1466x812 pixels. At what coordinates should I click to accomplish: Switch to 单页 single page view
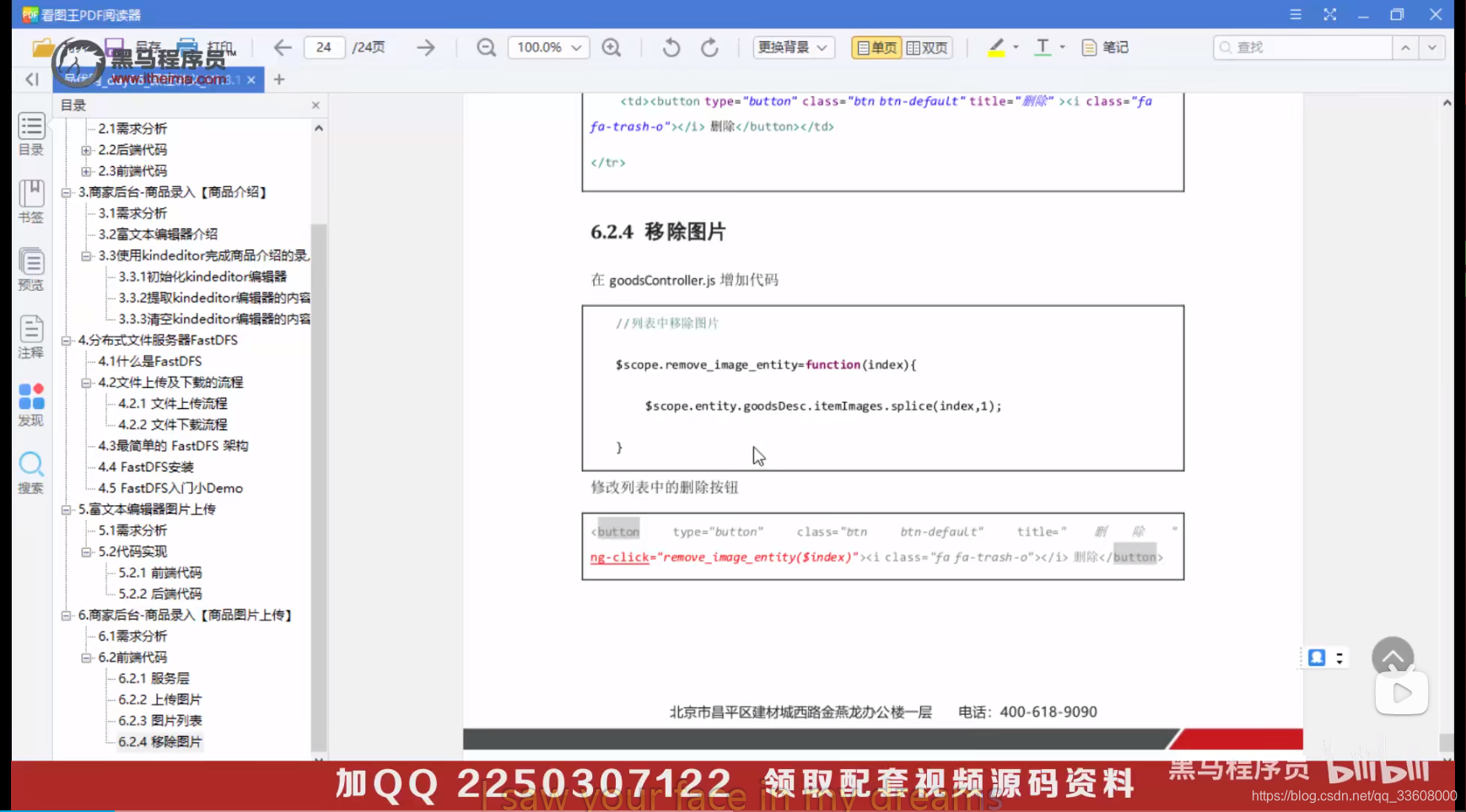point(876,47)
